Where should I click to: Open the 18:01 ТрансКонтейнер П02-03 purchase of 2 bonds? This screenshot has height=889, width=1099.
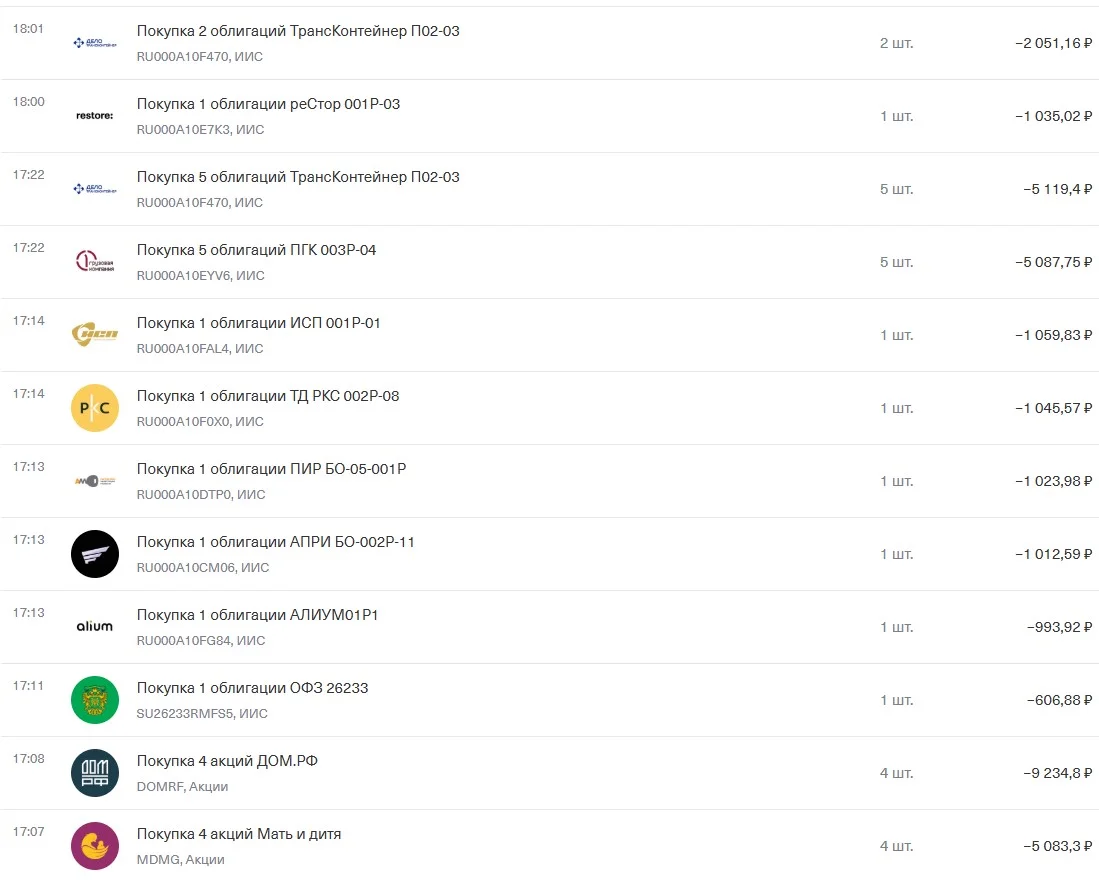(x=550, y=43)
